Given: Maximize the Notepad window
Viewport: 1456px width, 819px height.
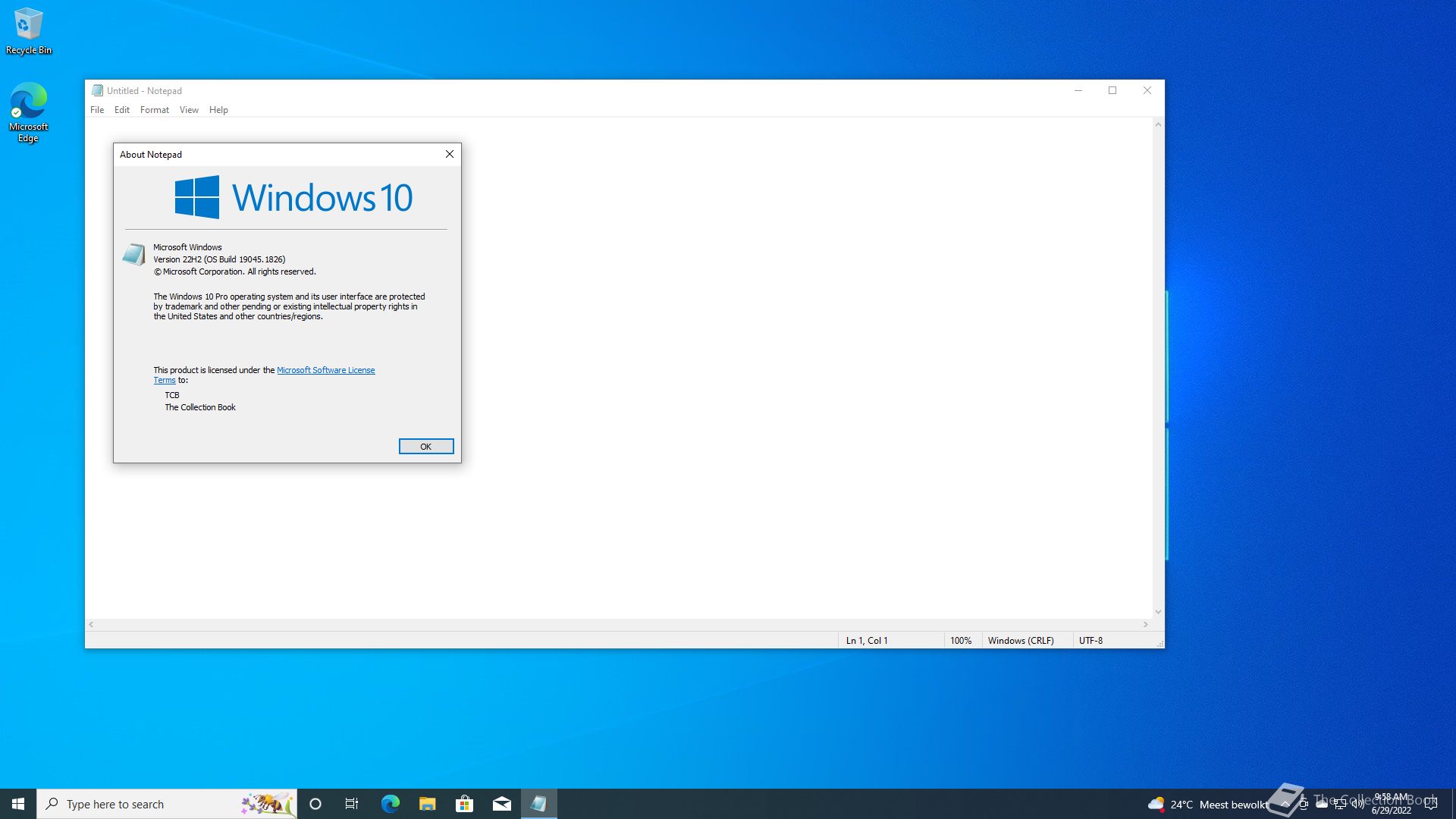Looking at the screenshot, I should click(x=1112, y=90).
